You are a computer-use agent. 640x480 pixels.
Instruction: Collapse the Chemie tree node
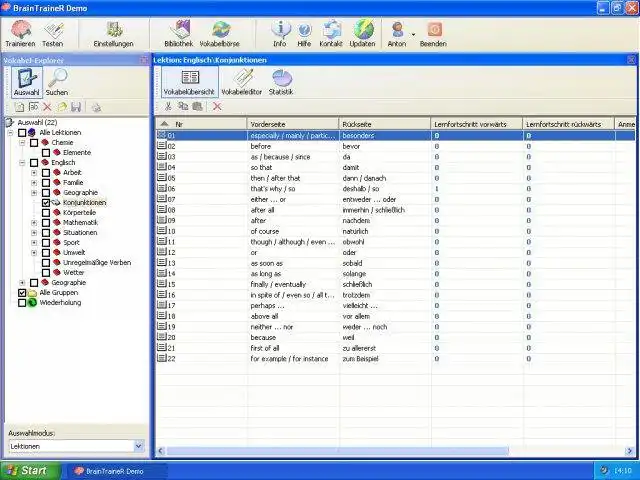coord(22,143)
